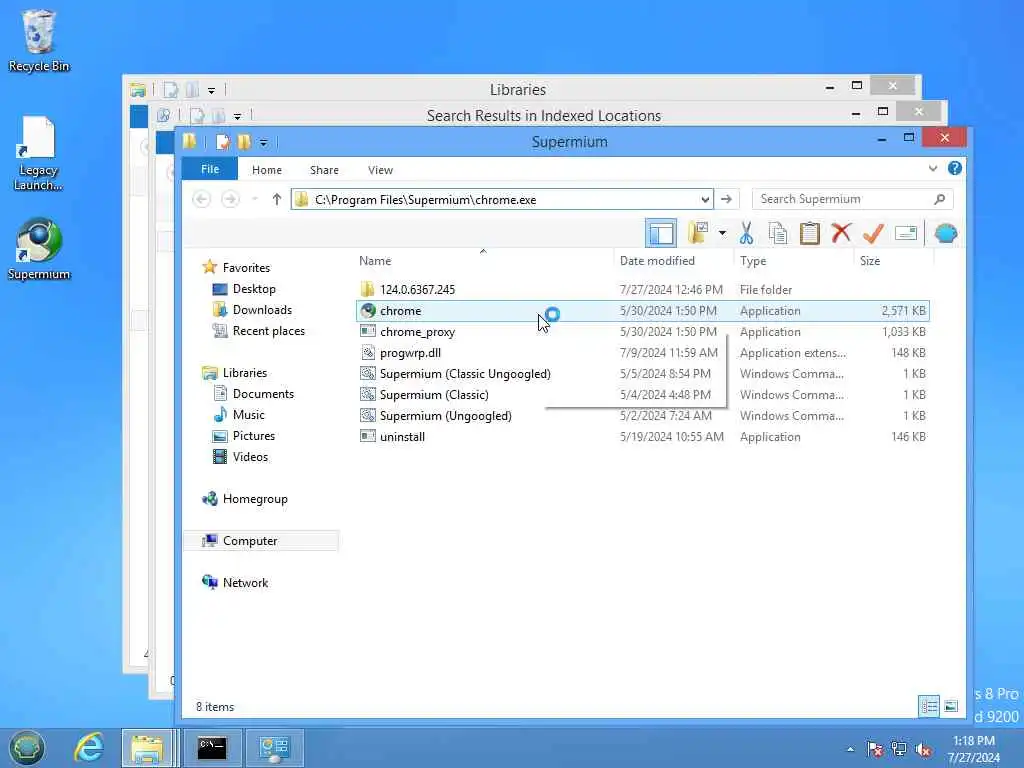Expand the folder options dropdown arrow
The width and height of the screenshot is (1024, 768).
tap(722, 233)
